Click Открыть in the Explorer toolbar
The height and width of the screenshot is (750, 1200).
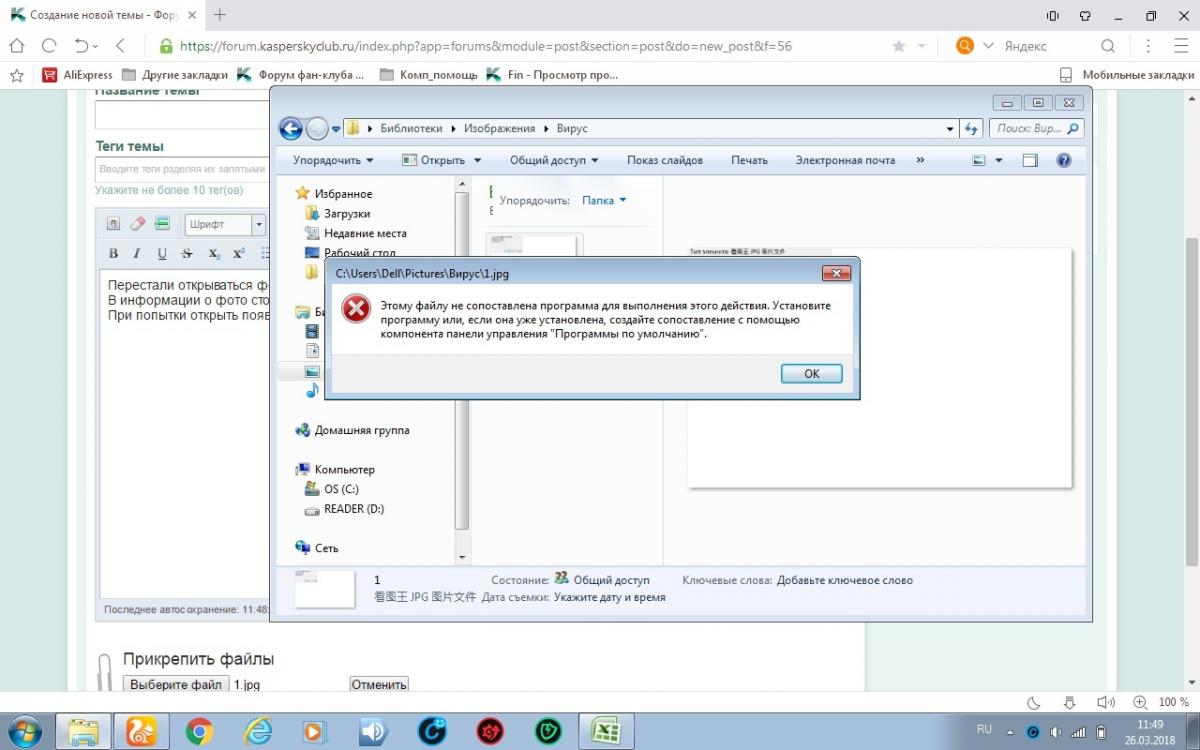pyautogui.click(x=434, y=160)
